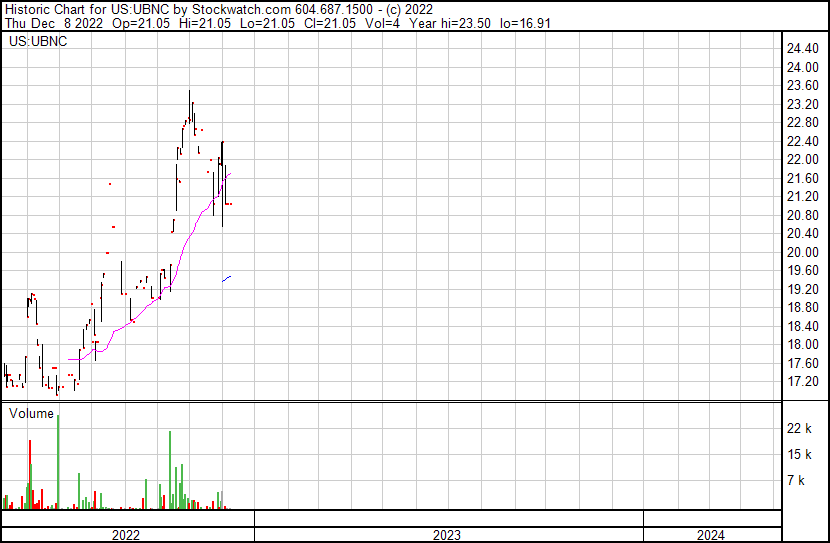Click the 20.40 price axis label
Screen dimensions: 830x543
[802, 233]
